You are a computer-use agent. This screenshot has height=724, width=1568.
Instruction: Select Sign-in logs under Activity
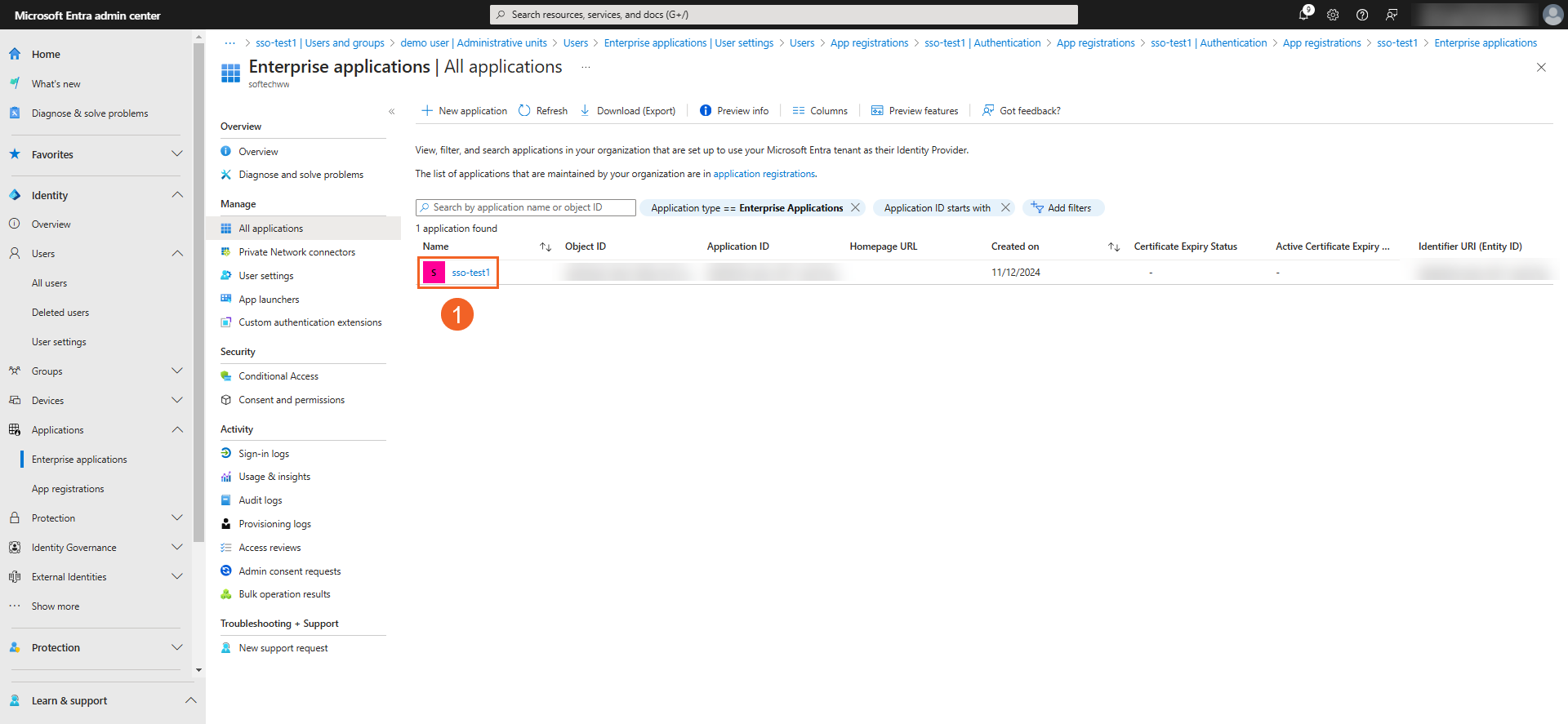pos(264,454)
